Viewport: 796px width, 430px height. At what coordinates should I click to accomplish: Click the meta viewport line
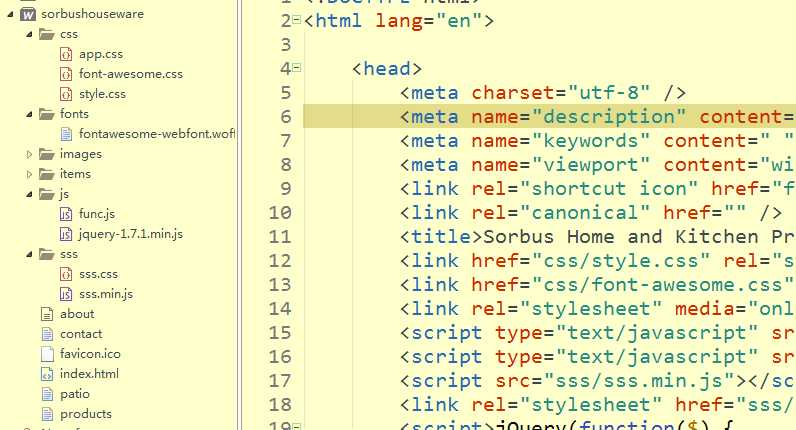(597, 164)
